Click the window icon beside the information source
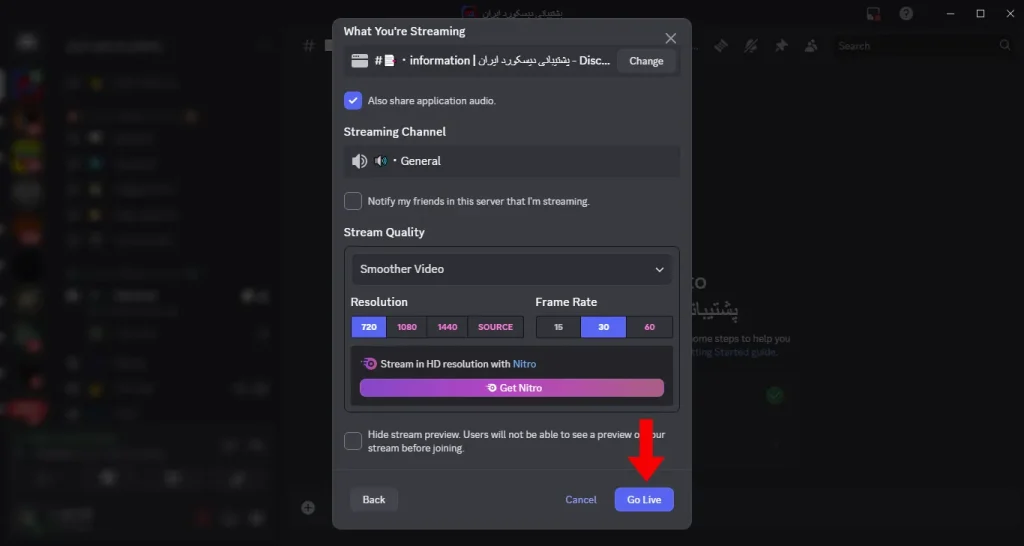The image size is (1024, 546). click(x=360, y=61)
